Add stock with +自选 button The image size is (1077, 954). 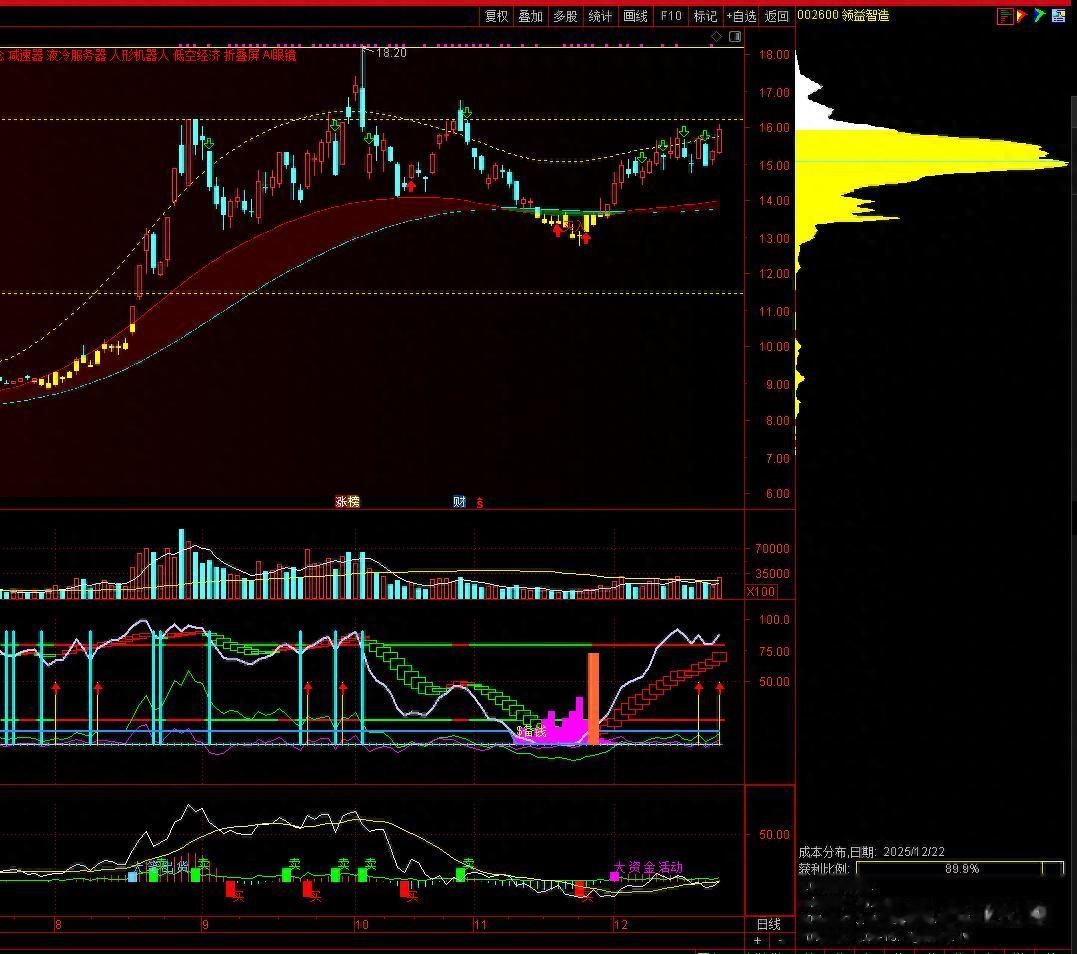741,16
